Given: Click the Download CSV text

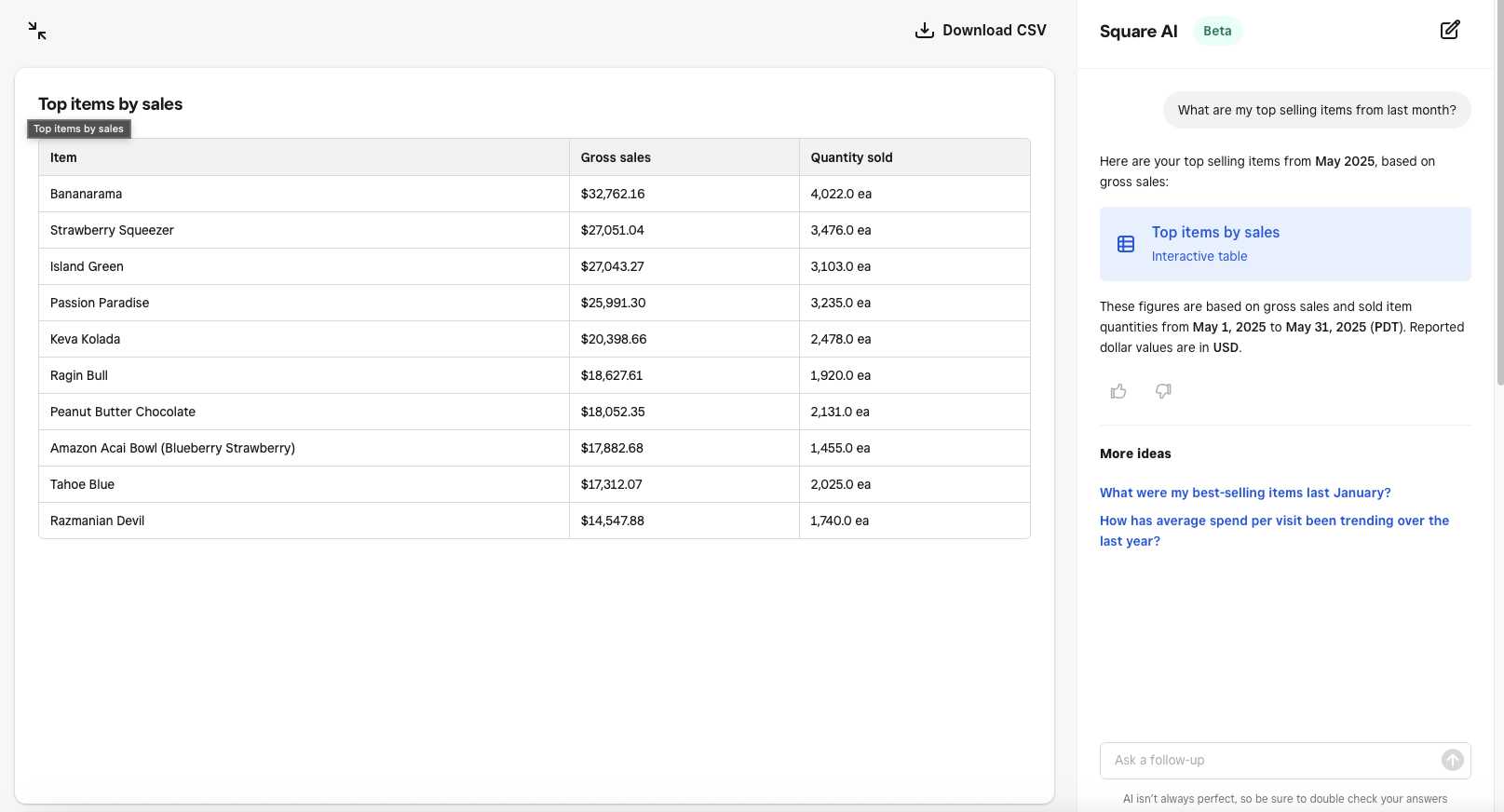Looking at the screenshot, I should click(x=994, y=31).
